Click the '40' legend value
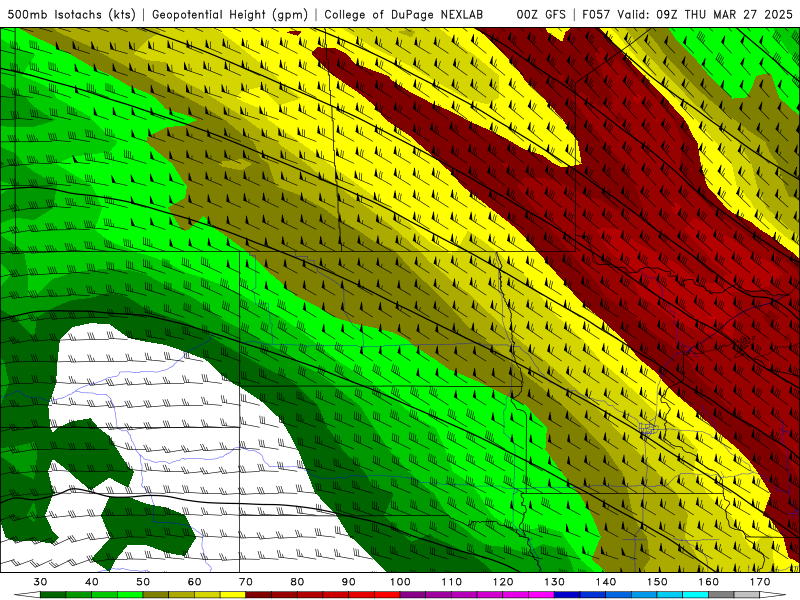The width and height of the screenshot is (800, 600). (x=92, y=582)
